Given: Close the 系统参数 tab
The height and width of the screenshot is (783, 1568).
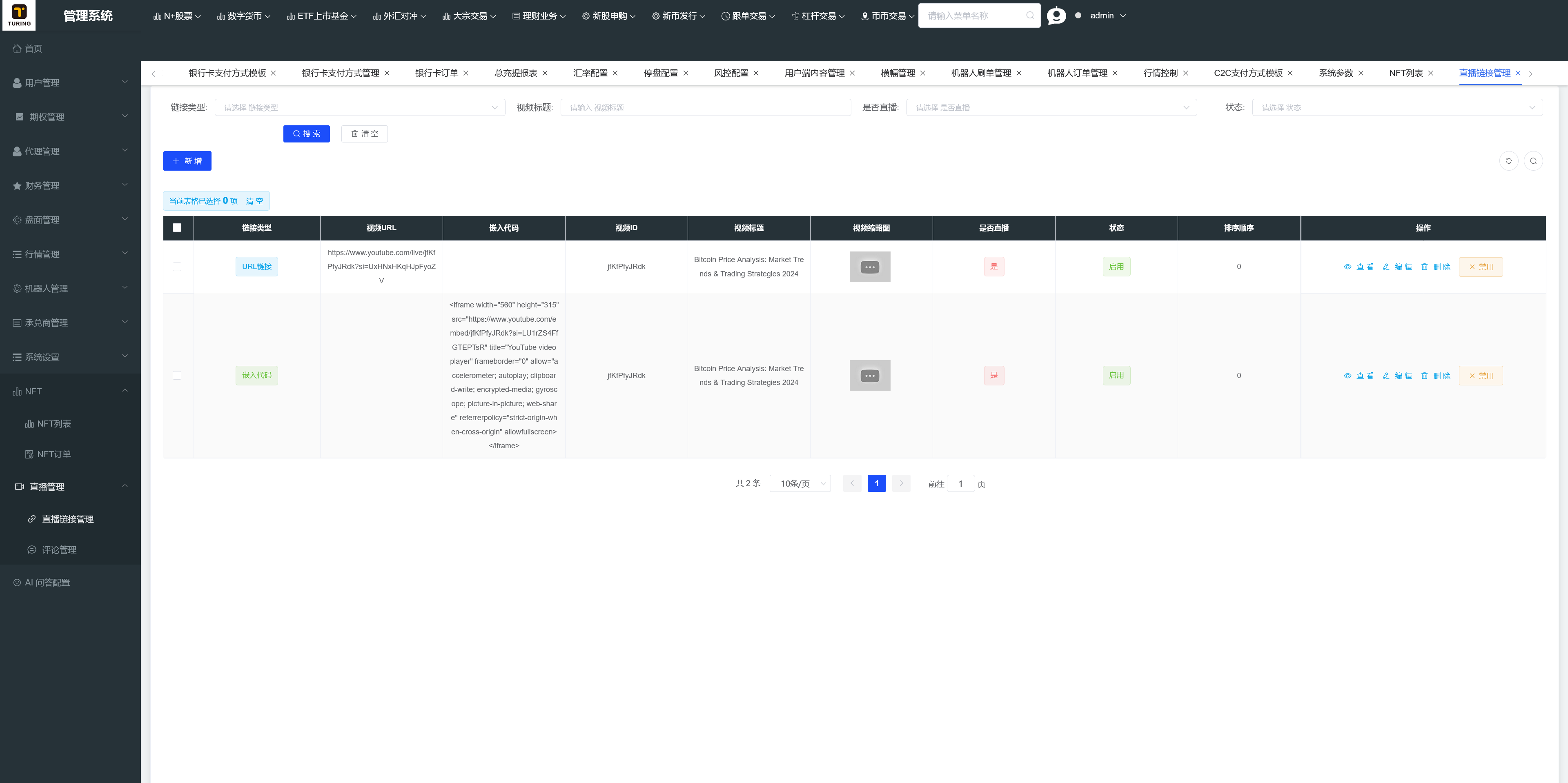Looking at the screenshot, I should point(1361,73).
